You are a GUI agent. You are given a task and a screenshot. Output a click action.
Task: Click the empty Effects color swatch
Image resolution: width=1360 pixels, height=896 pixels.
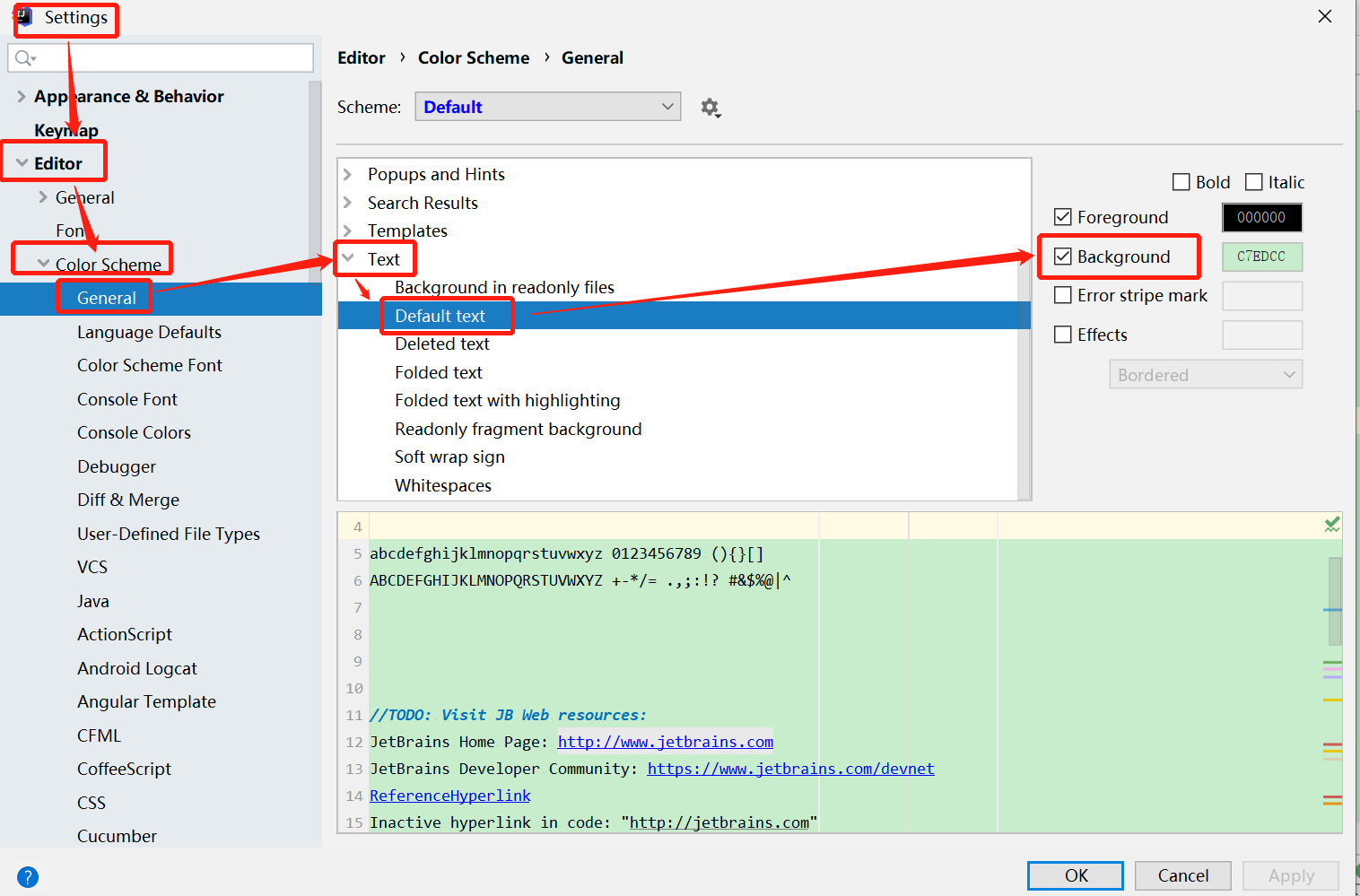tap(1262, 335)
